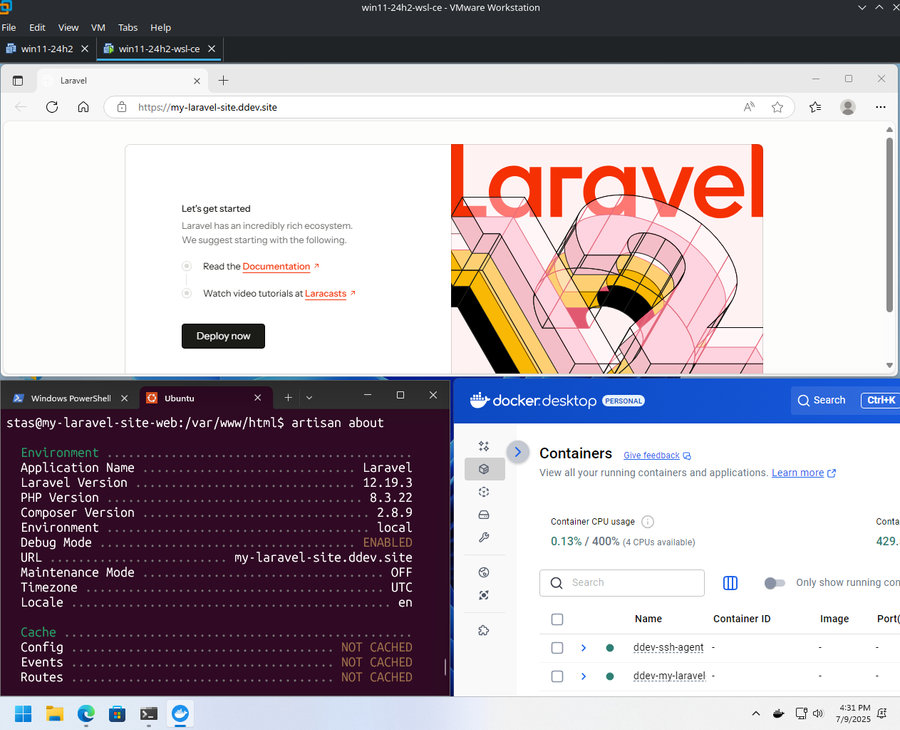Collapse the Docker sidebar with the blue chevron
The width and height of the screenshot is (900, 730).
click(517, 452)
